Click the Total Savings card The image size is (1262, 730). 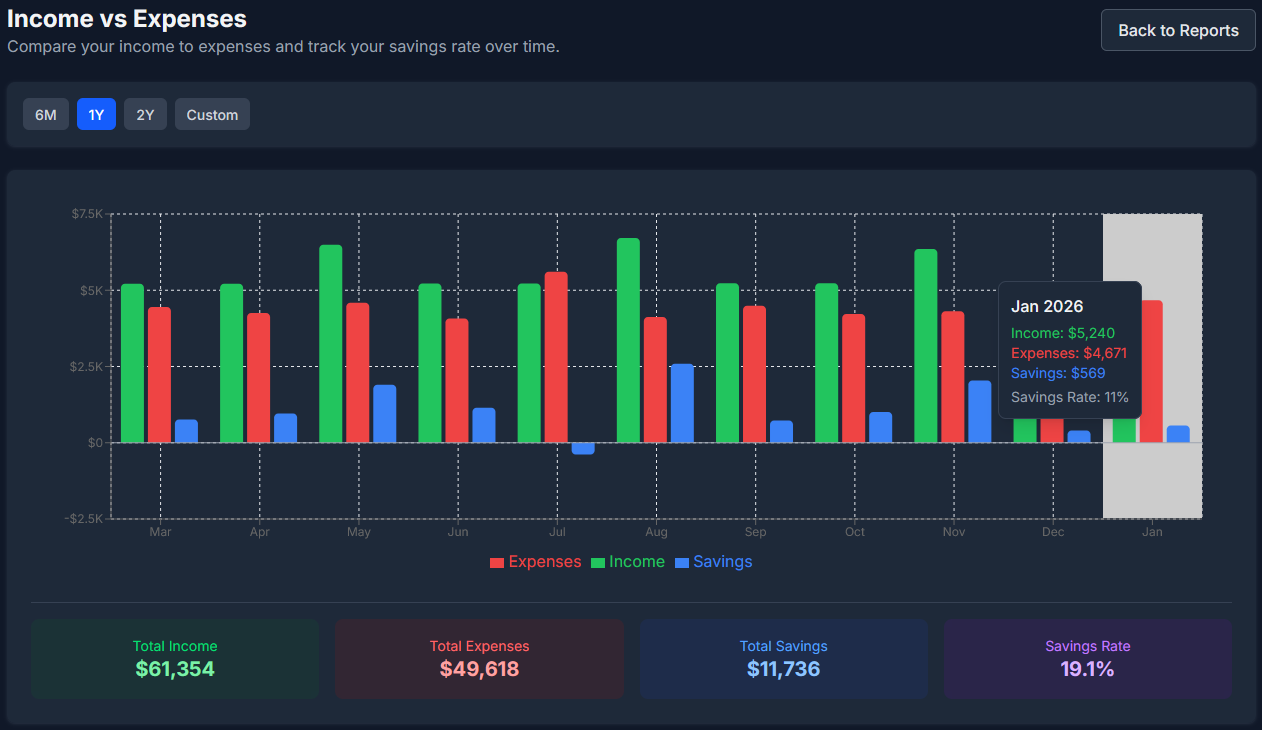[x=784, y=659]
